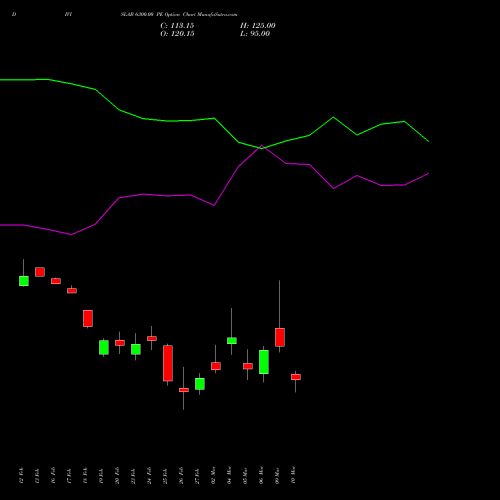Select the green candle above 04 Mar

point(232,341)
